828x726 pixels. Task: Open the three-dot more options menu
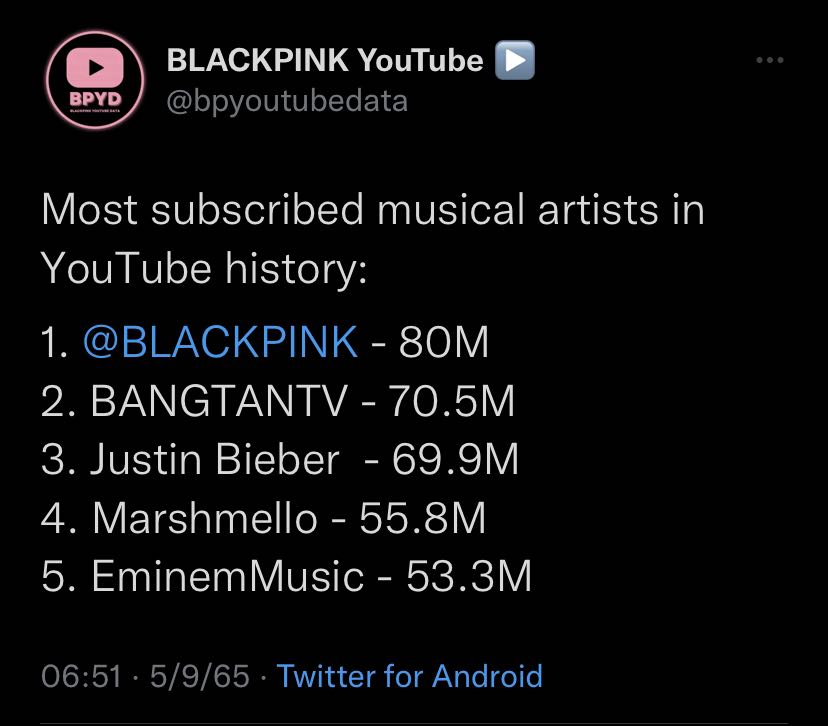tap(769, 61)
